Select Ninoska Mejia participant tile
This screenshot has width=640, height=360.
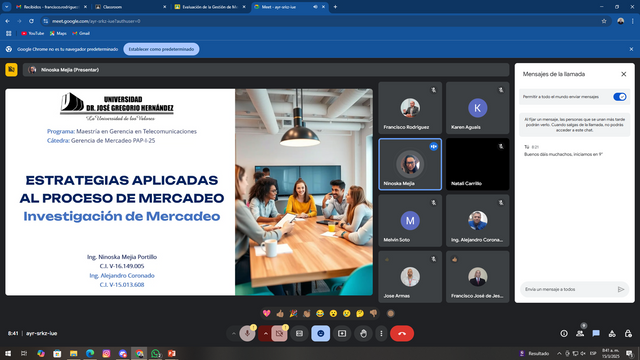410,164
